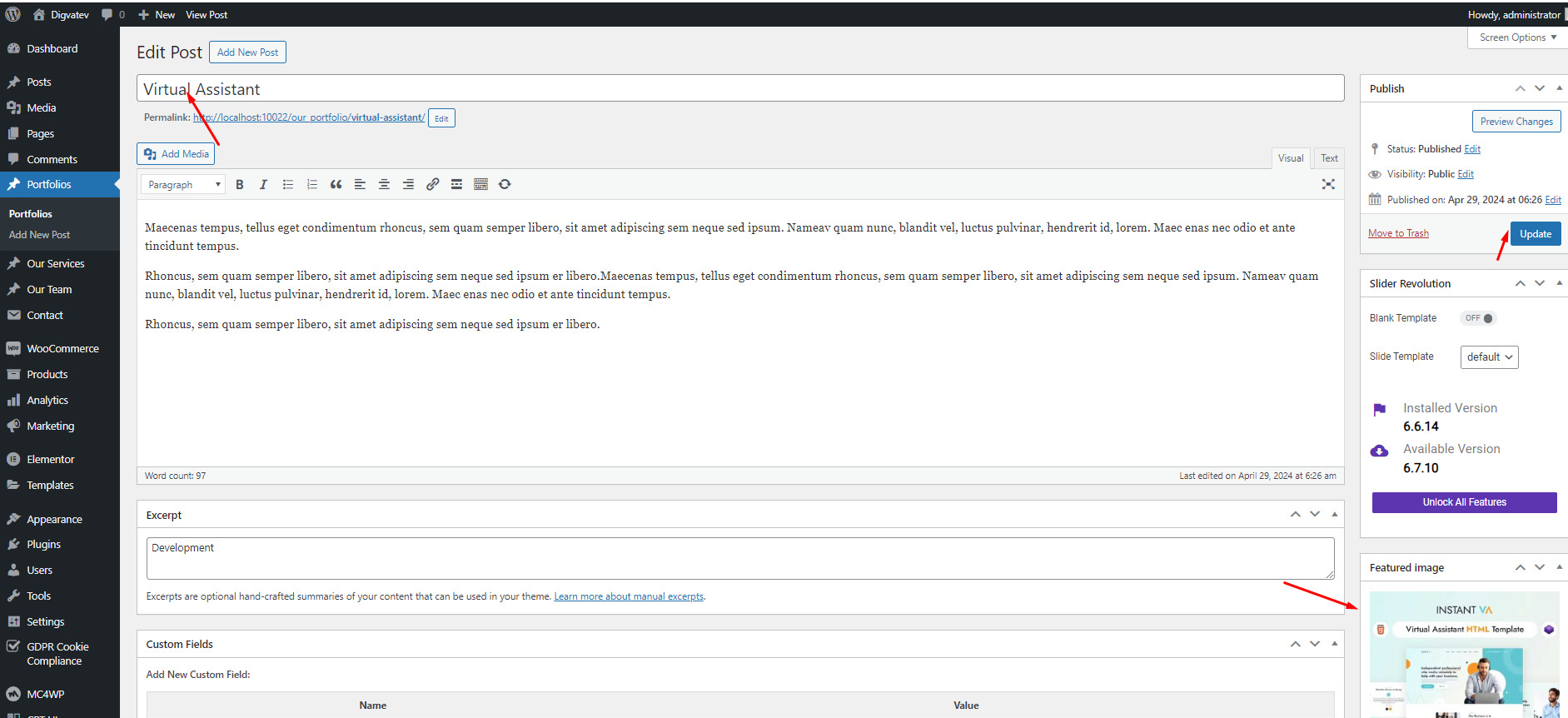Click Unlock All Features
1568x718 pixels.
click(x=1464, y=502)
